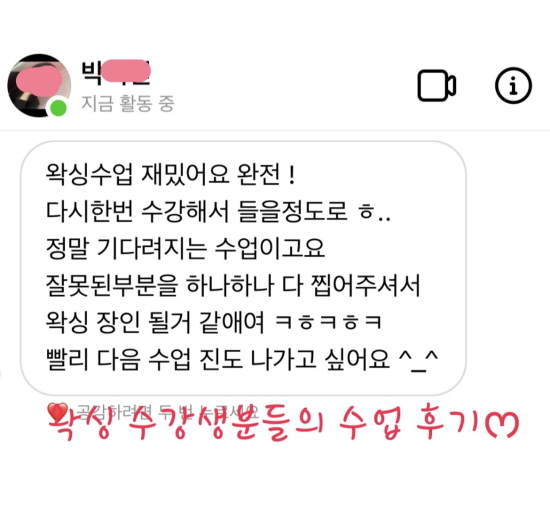Screen dimensions: 550x510
Task: Click the pink blob hiding the username
Action: (x=126, y=71)
